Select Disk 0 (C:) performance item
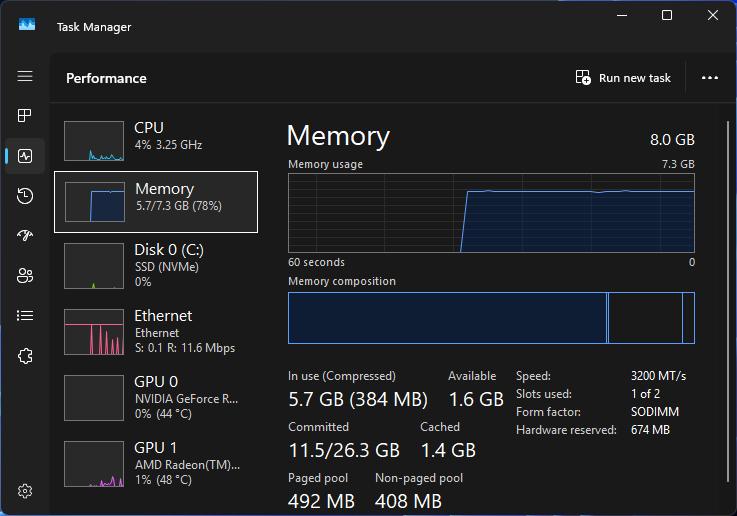737x516 pixels. click(156, 266)
